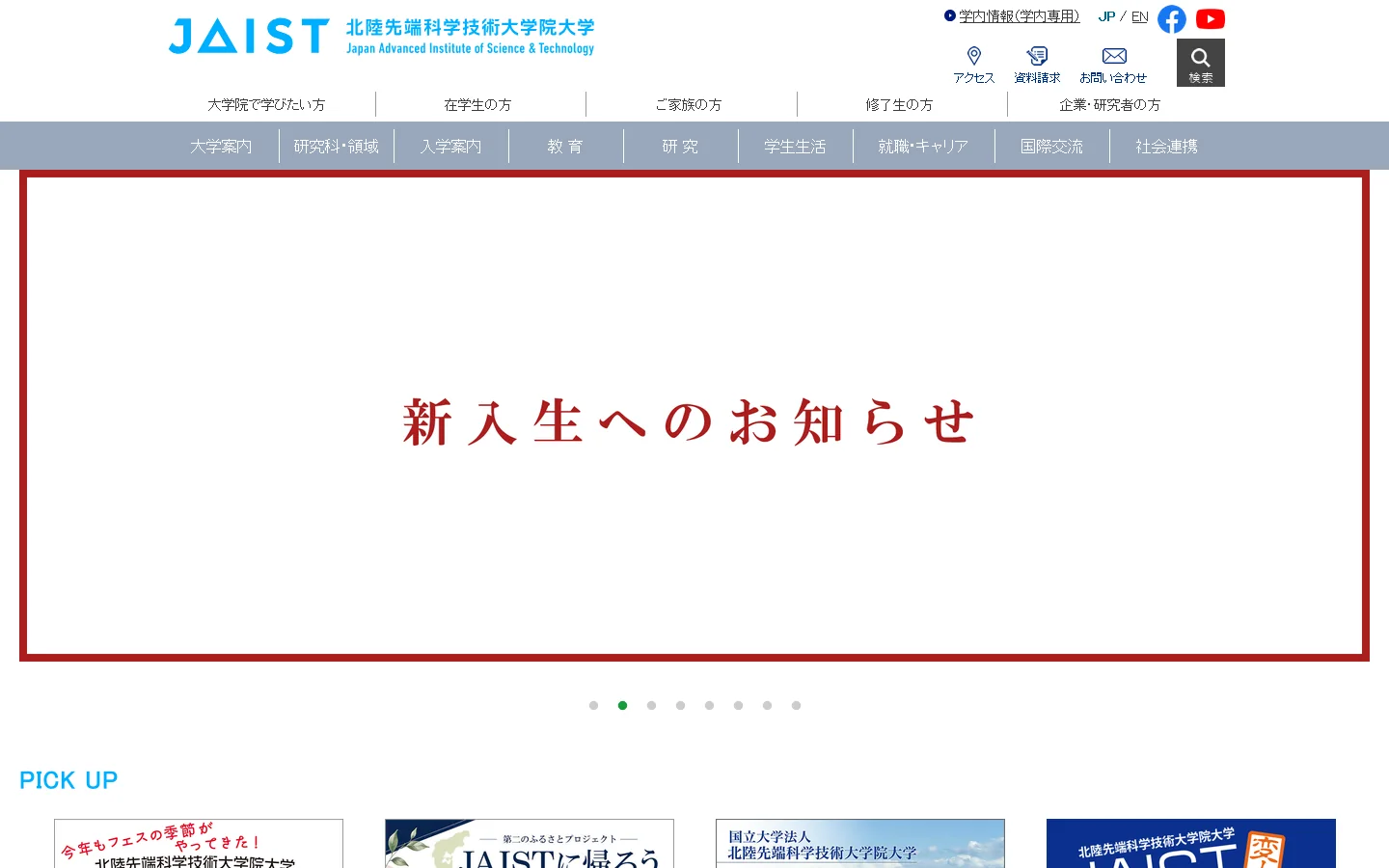Open the ご家族の方 tab
1389x868 pixels.
(689, 104)
